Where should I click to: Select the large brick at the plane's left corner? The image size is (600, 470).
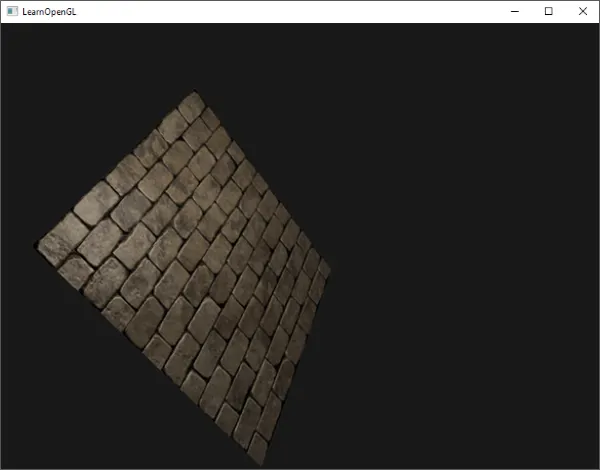pyautogui.click(x=64, y=239)
